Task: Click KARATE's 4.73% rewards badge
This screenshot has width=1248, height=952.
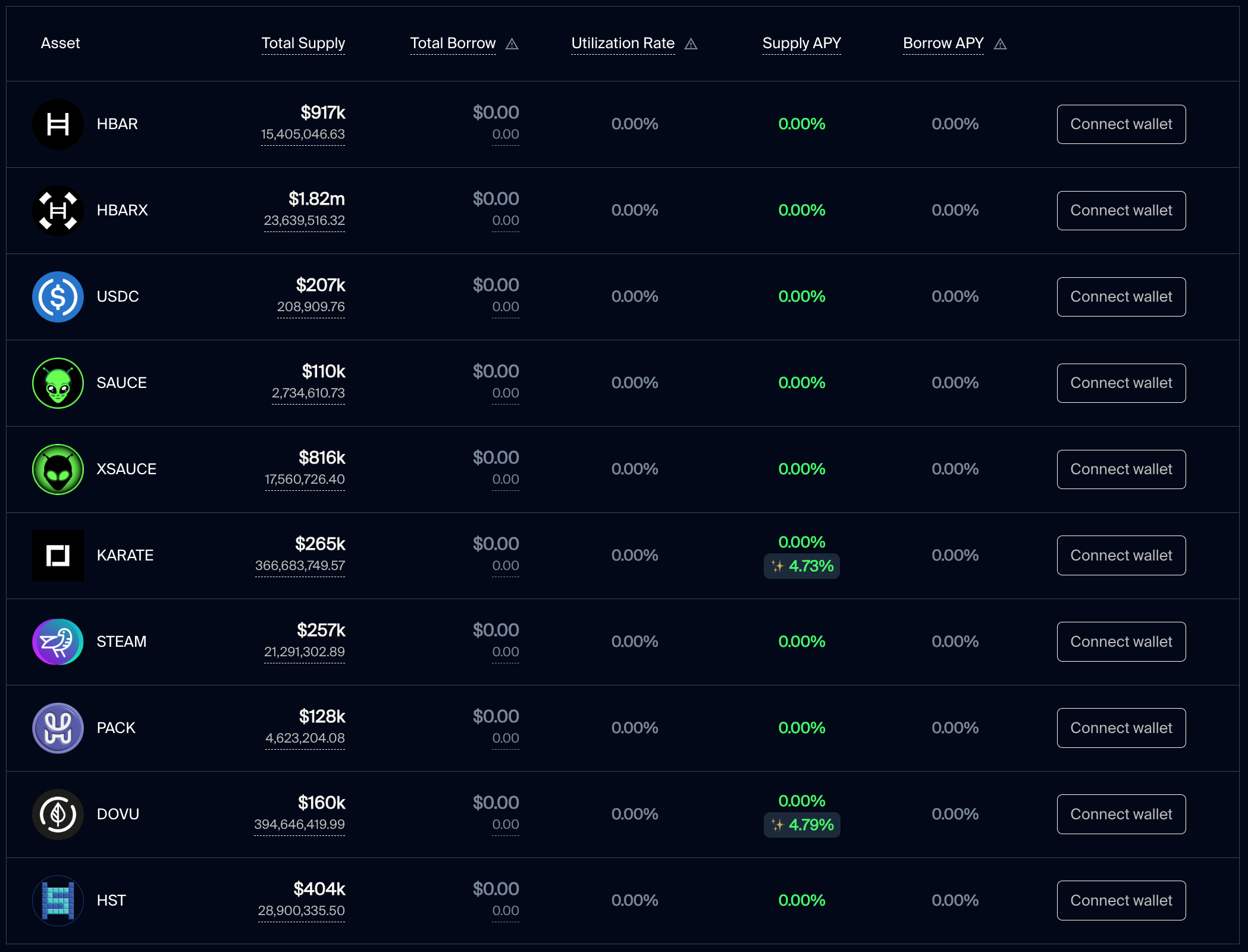Action: click(x=802, y=566)
